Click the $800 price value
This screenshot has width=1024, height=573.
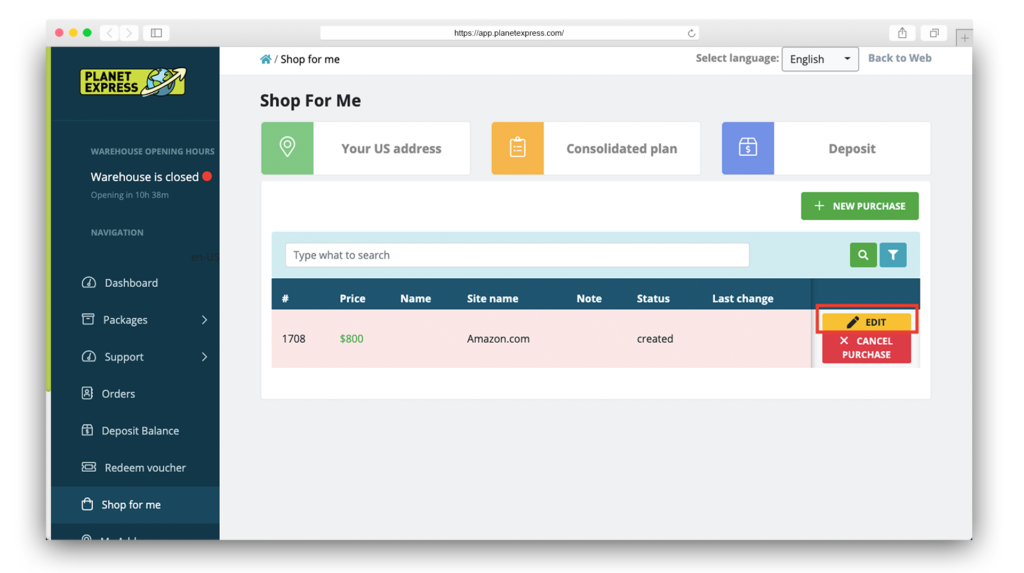pyautogui.click(x=351, y=338)
